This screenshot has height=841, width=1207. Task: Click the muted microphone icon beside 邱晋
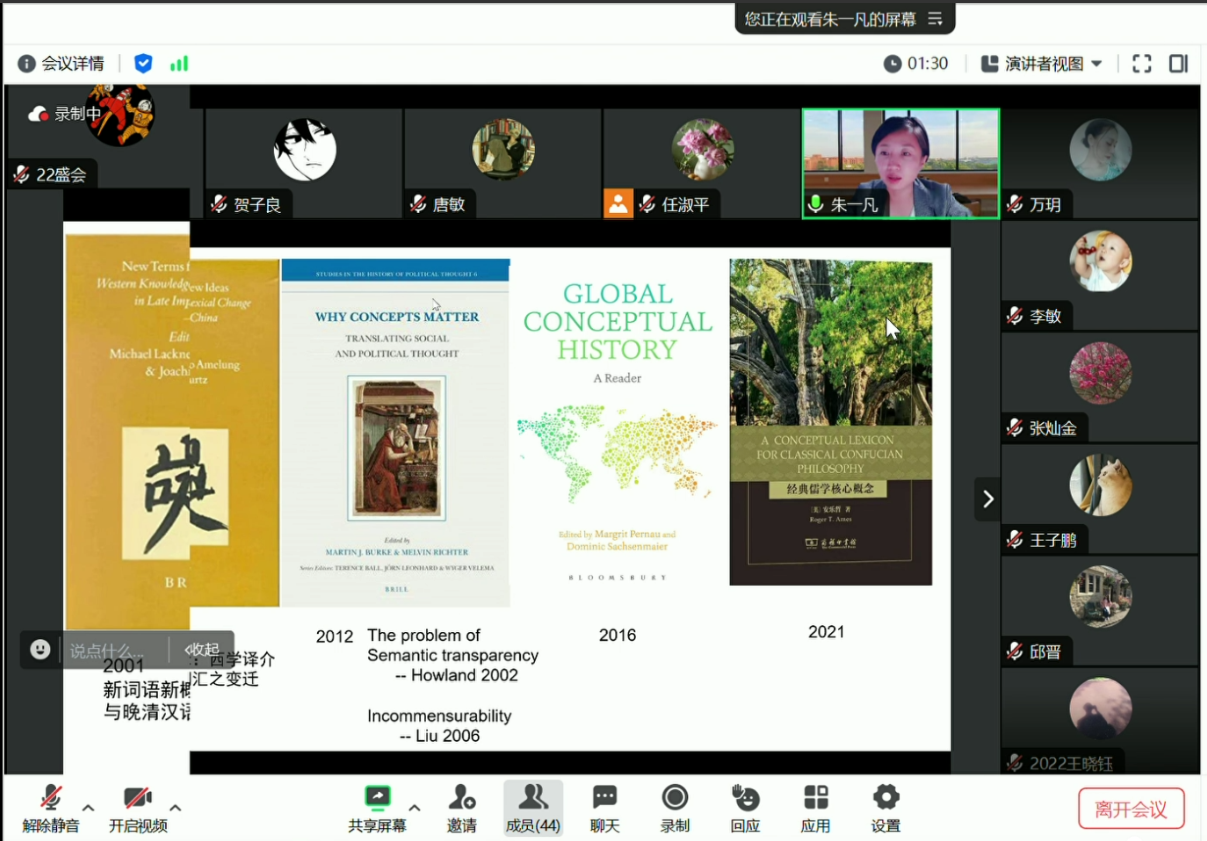1016,653
